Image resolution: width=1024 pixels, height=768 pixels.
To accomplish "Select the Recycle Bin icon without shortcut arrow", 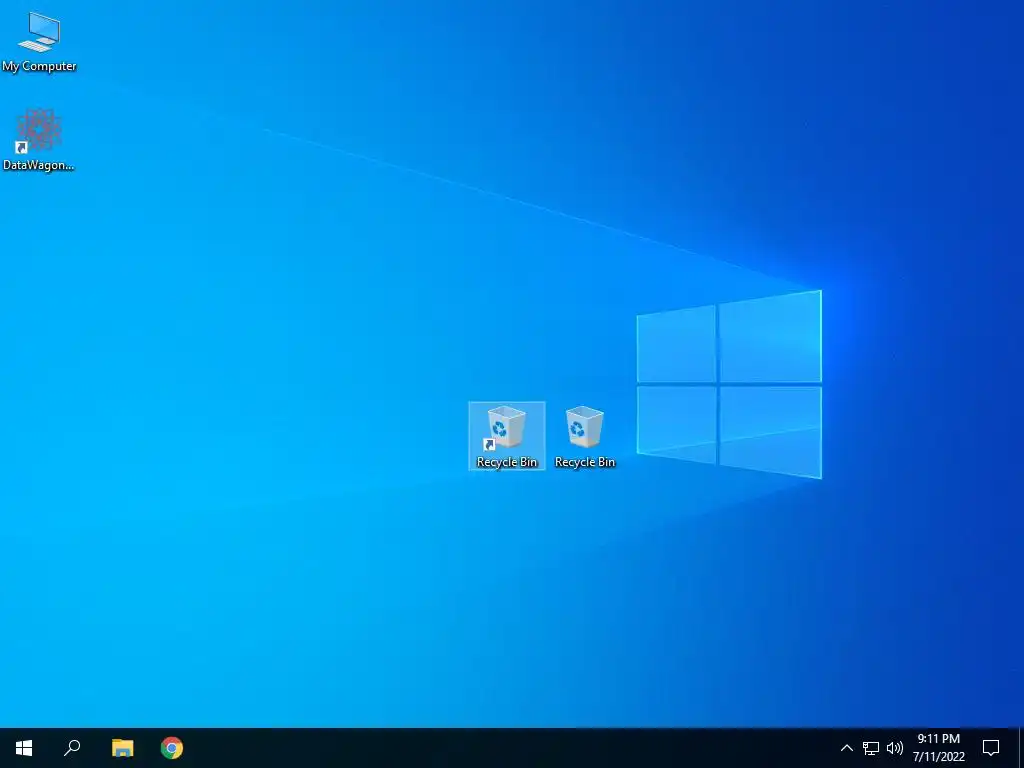I will coord(584,436).
